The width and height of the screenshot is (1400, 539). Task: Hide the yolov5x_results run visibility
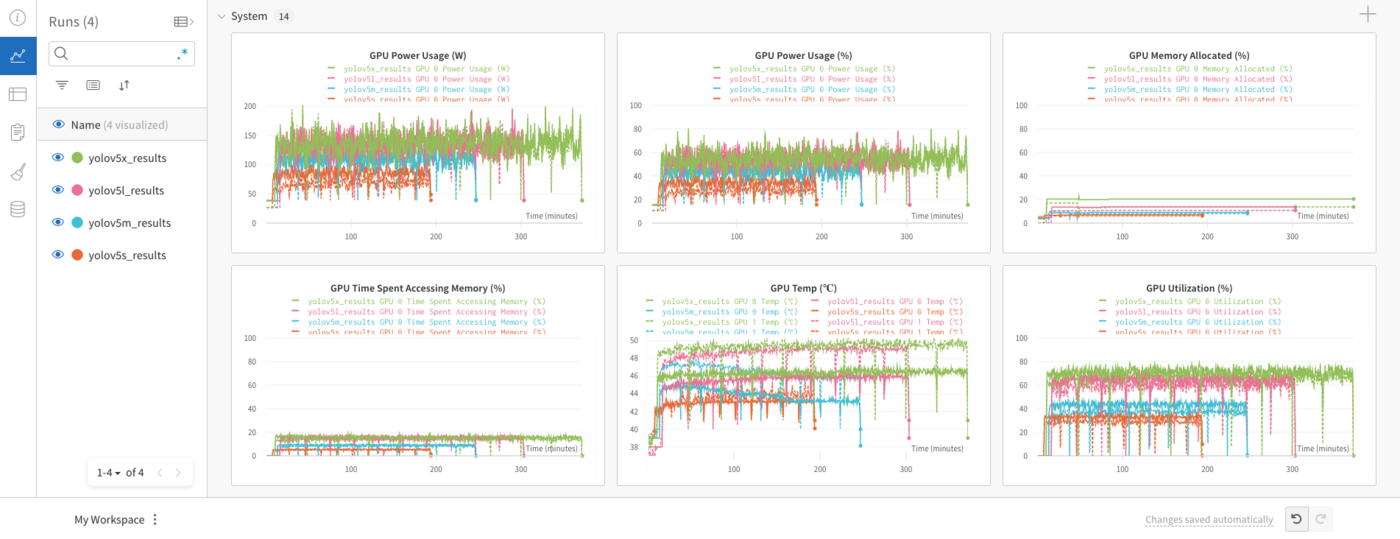pyautogui.click(x=58, y=158)
